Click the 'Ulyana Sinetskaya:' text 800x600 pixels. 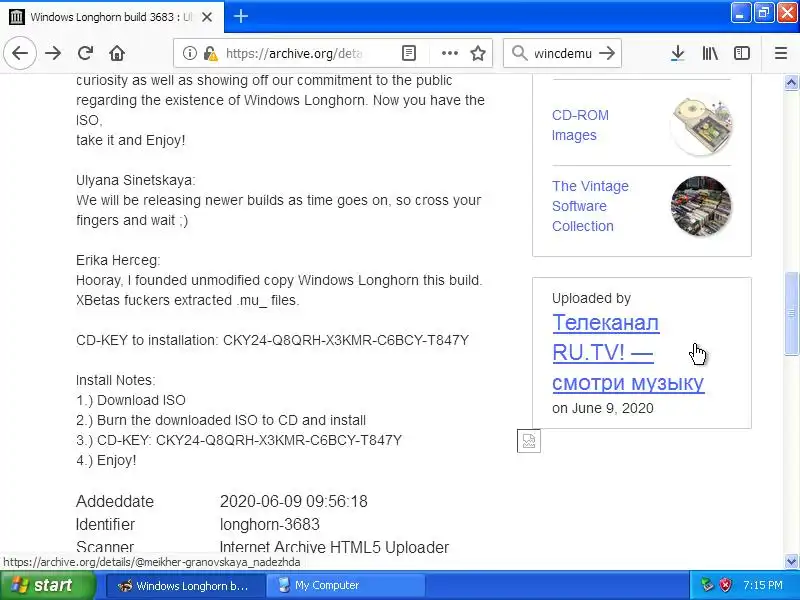tap(136, 180)
